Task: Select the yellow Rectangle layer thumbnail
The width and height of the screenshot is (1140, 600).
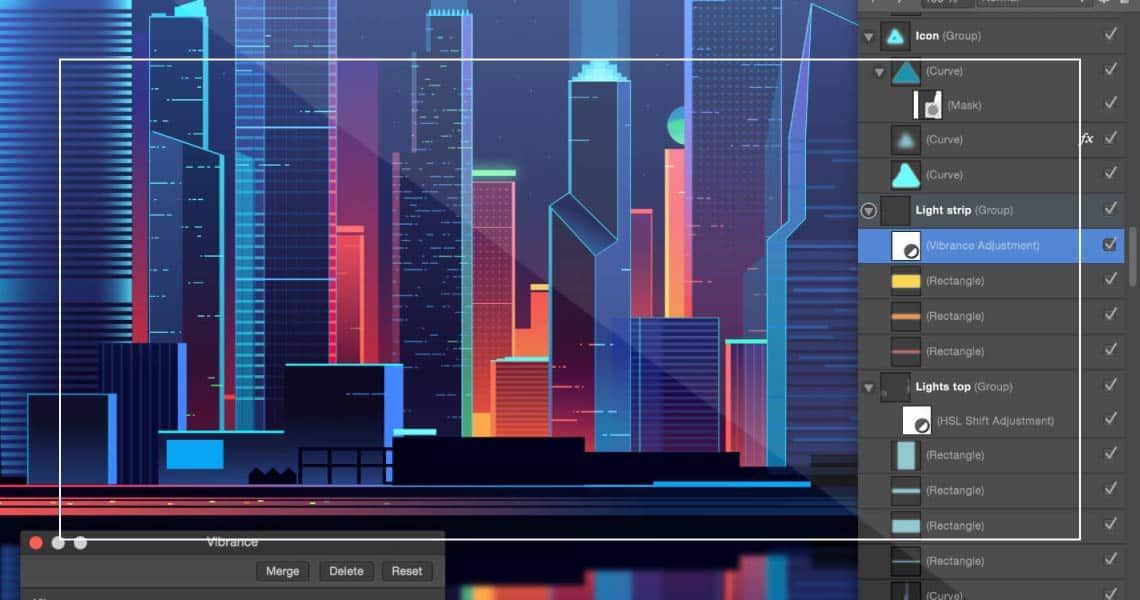Action: pyautogui.click(x=906, y=281)
